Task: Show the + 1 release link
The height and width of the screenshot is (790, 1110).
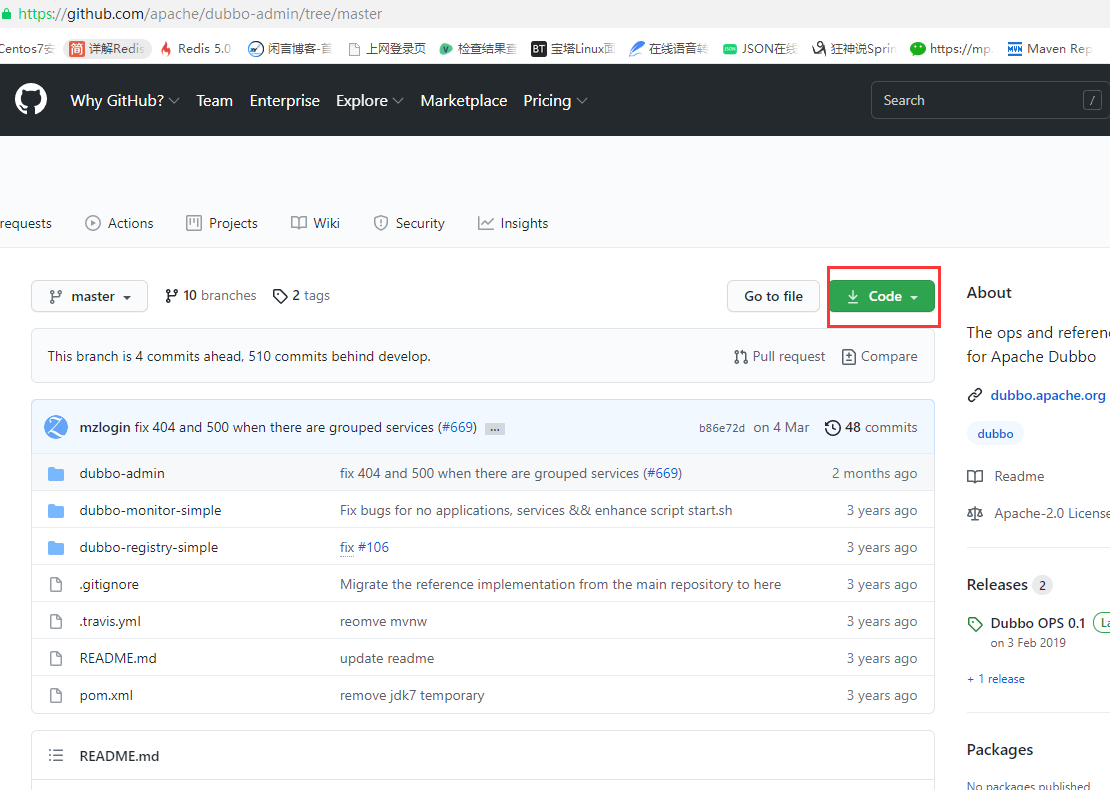Action: click(996, 679)
